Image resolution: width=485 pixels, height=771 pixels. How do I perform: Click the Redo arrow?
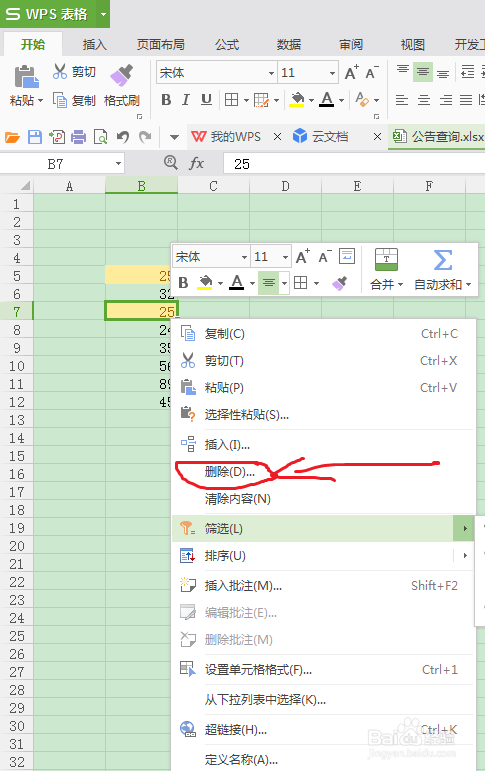[145, 137]
